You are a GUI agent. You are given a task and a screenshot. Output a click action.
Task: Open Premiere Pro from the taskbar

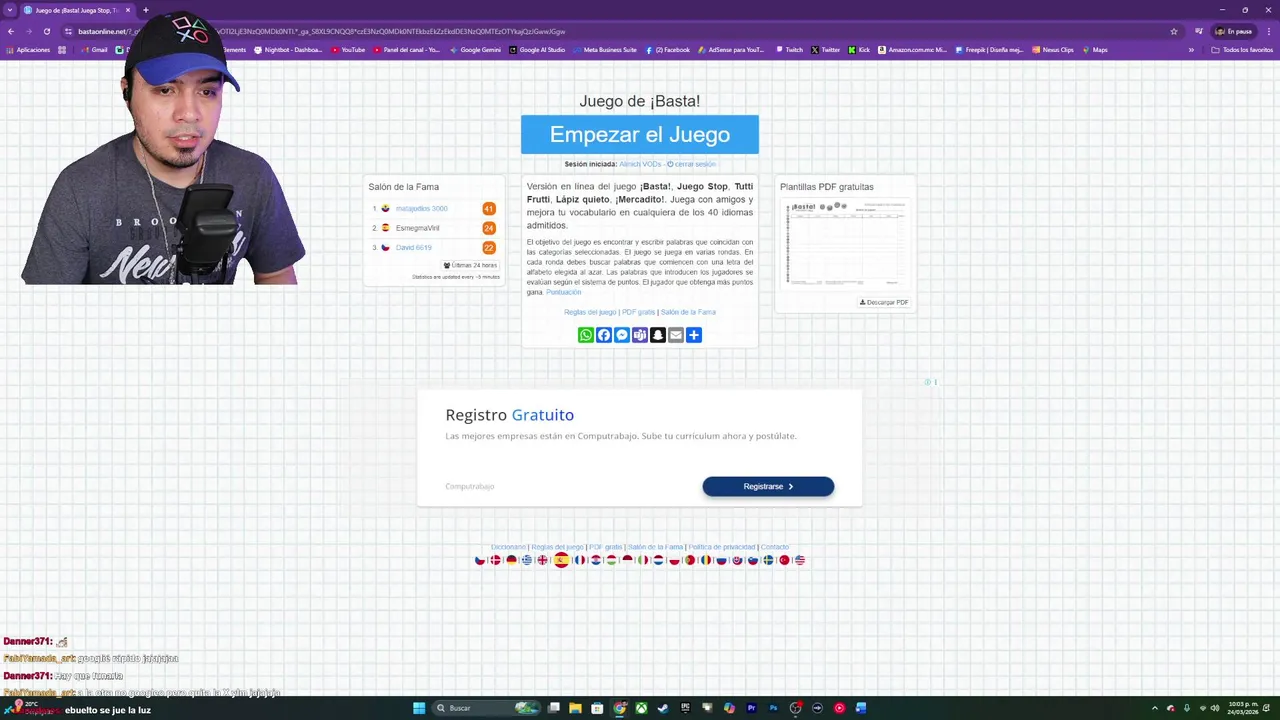point(751,708)
